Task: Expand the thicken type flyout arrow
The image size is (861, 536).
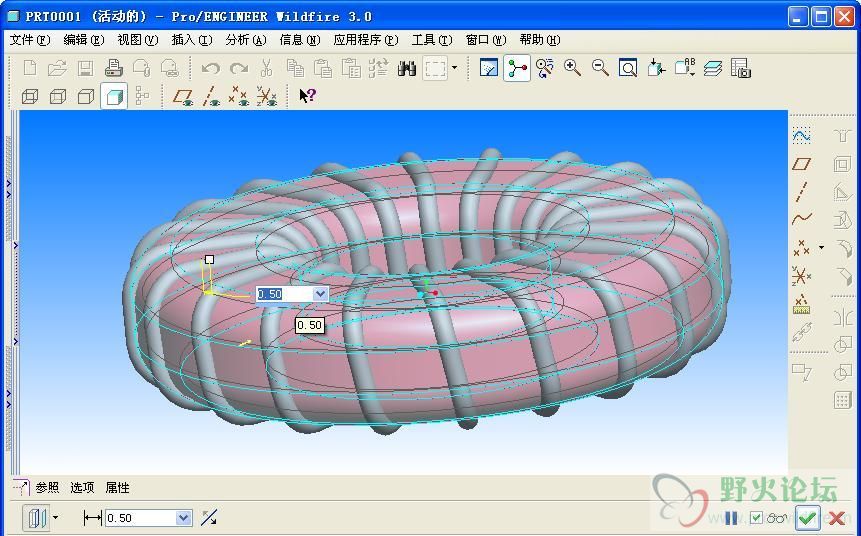Action: point(55,517)
